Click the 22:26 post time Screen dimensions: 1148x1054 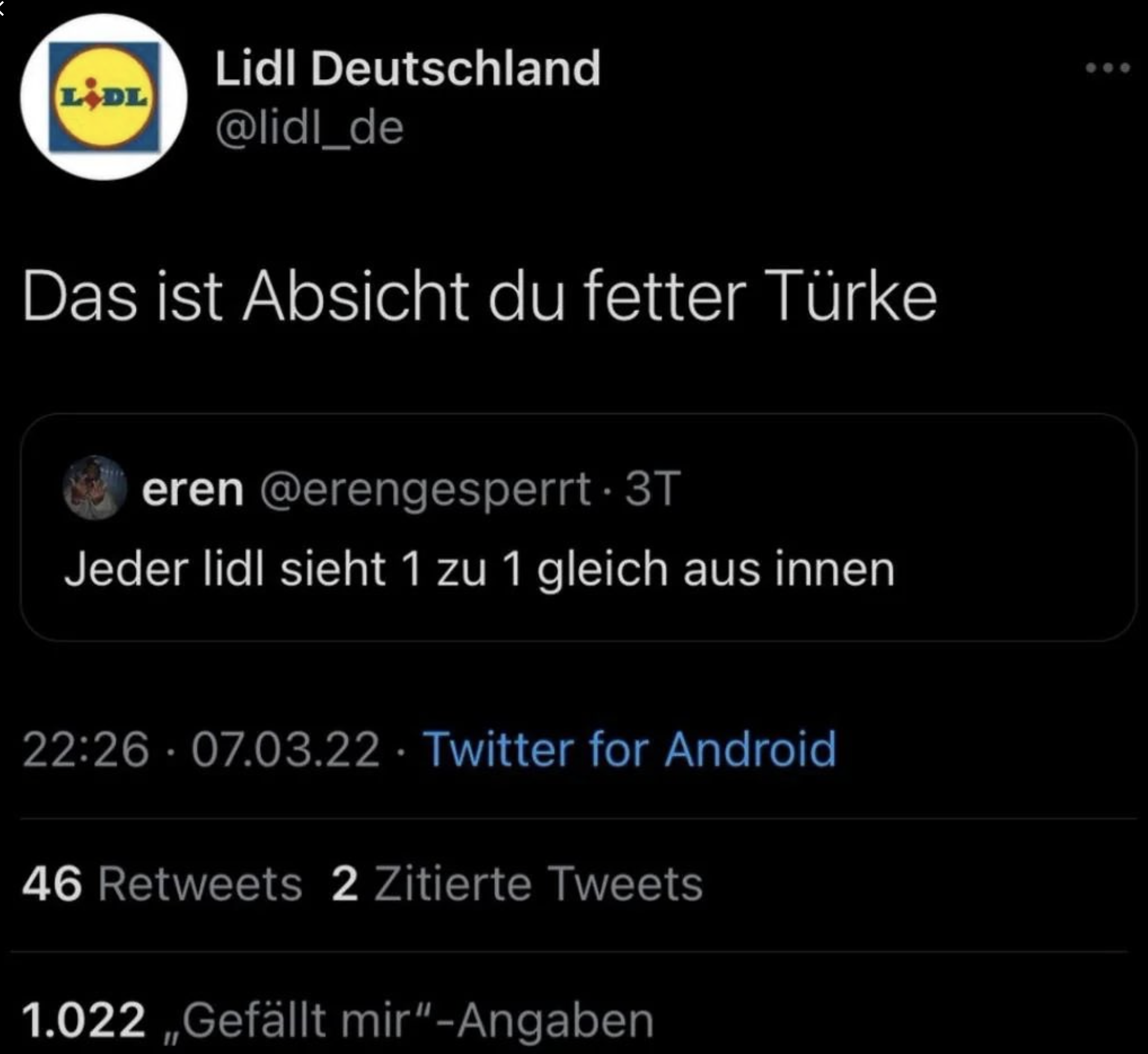[85, 749]
